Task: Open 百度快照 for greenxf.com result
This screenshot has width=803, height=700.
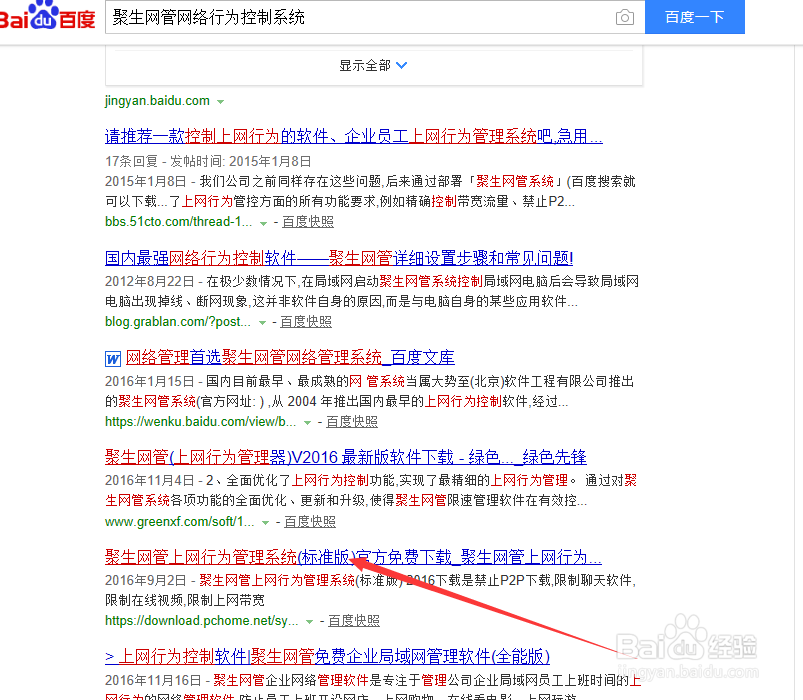Action: tap(310, 521)
